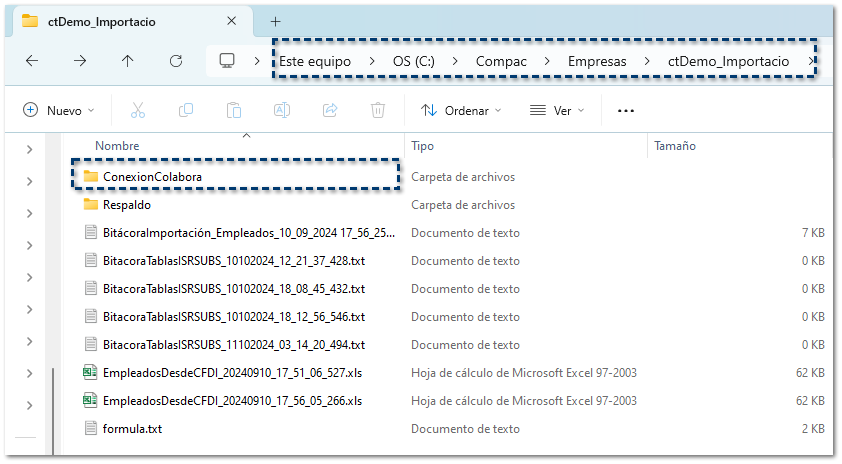
Task: Open the three-dots more options menu
Action: (626, 111)
